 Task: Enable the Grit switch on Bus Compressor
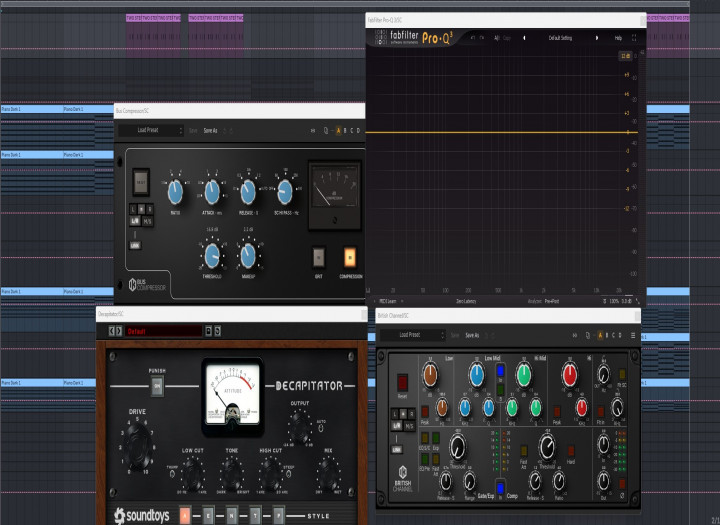319,258
